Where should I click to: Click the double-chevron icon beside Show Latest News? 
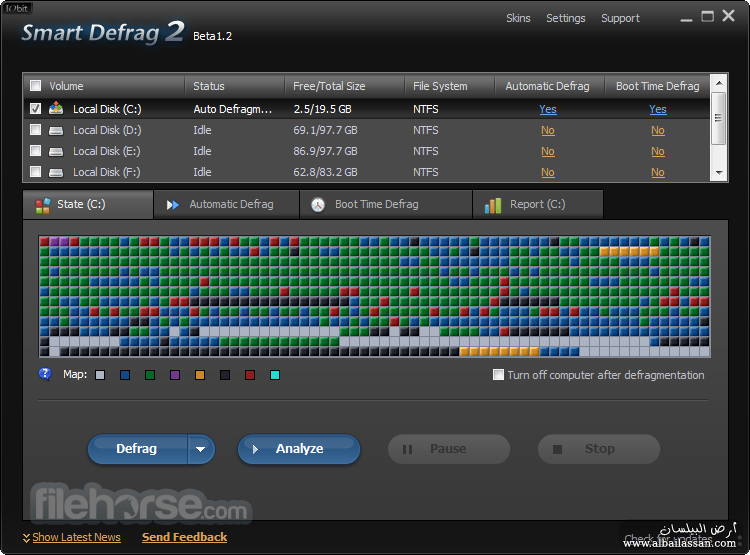26,538
